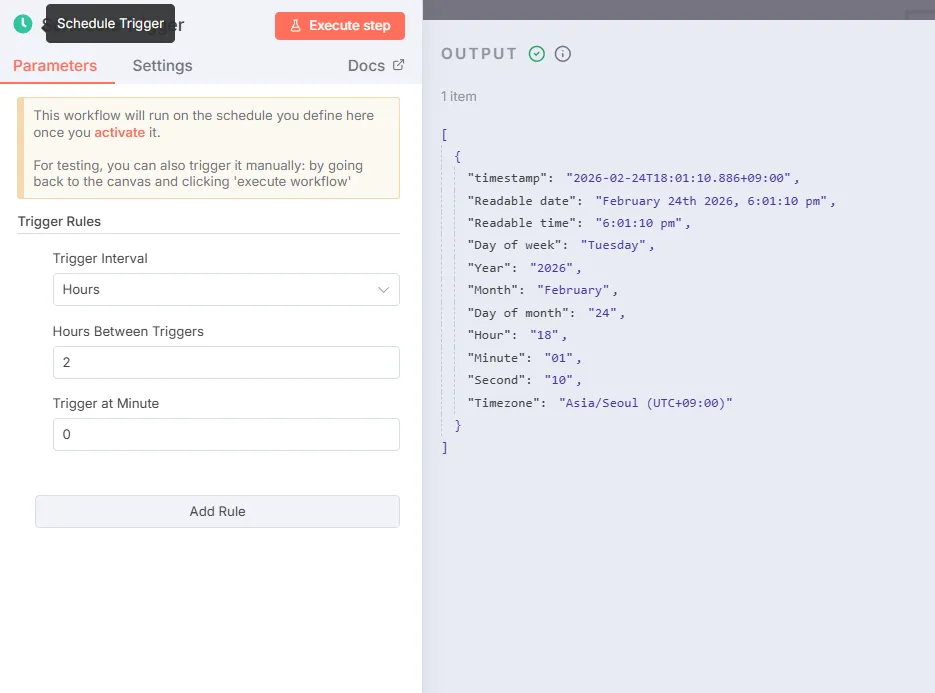Screen dimensions: 935x693
Task: Click the "1 item" output count label
Action: coord(459,97)
